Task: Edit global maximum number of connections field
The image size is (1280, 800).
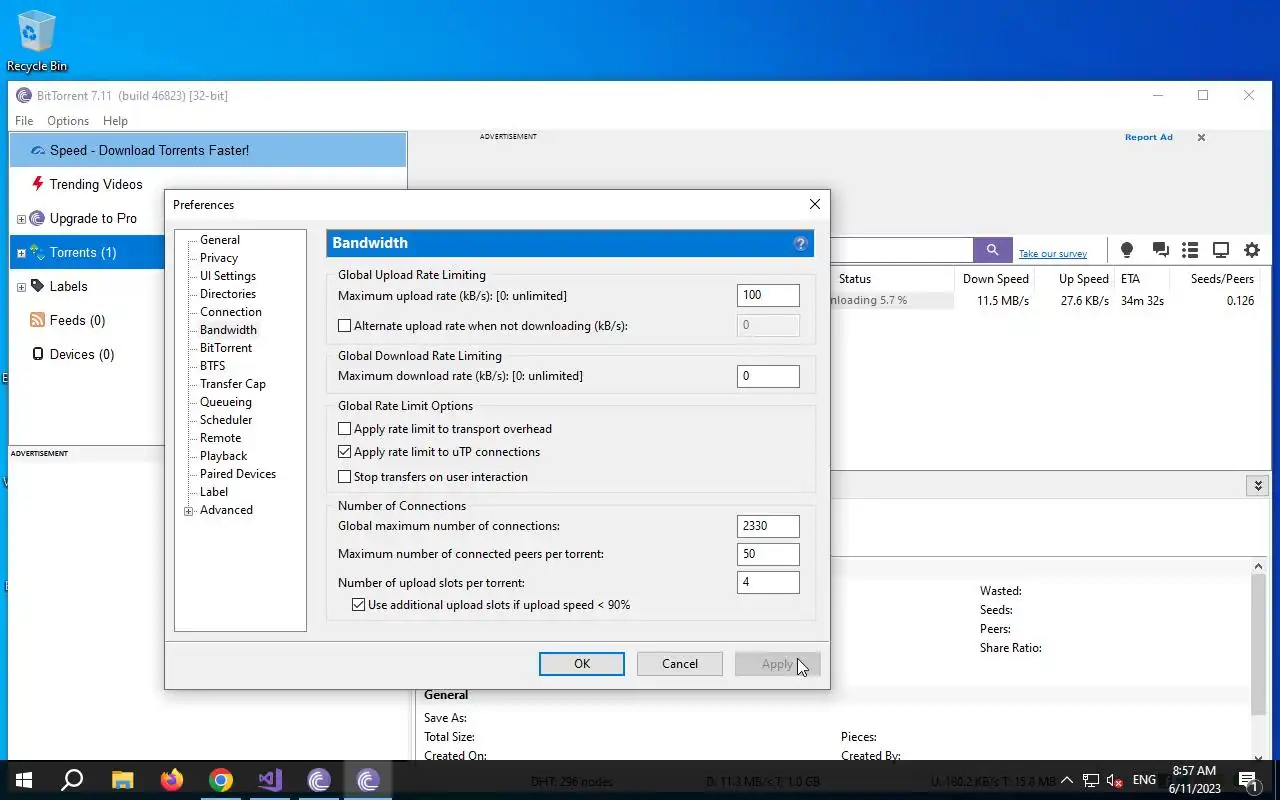Action: click(x=768, y=526)
